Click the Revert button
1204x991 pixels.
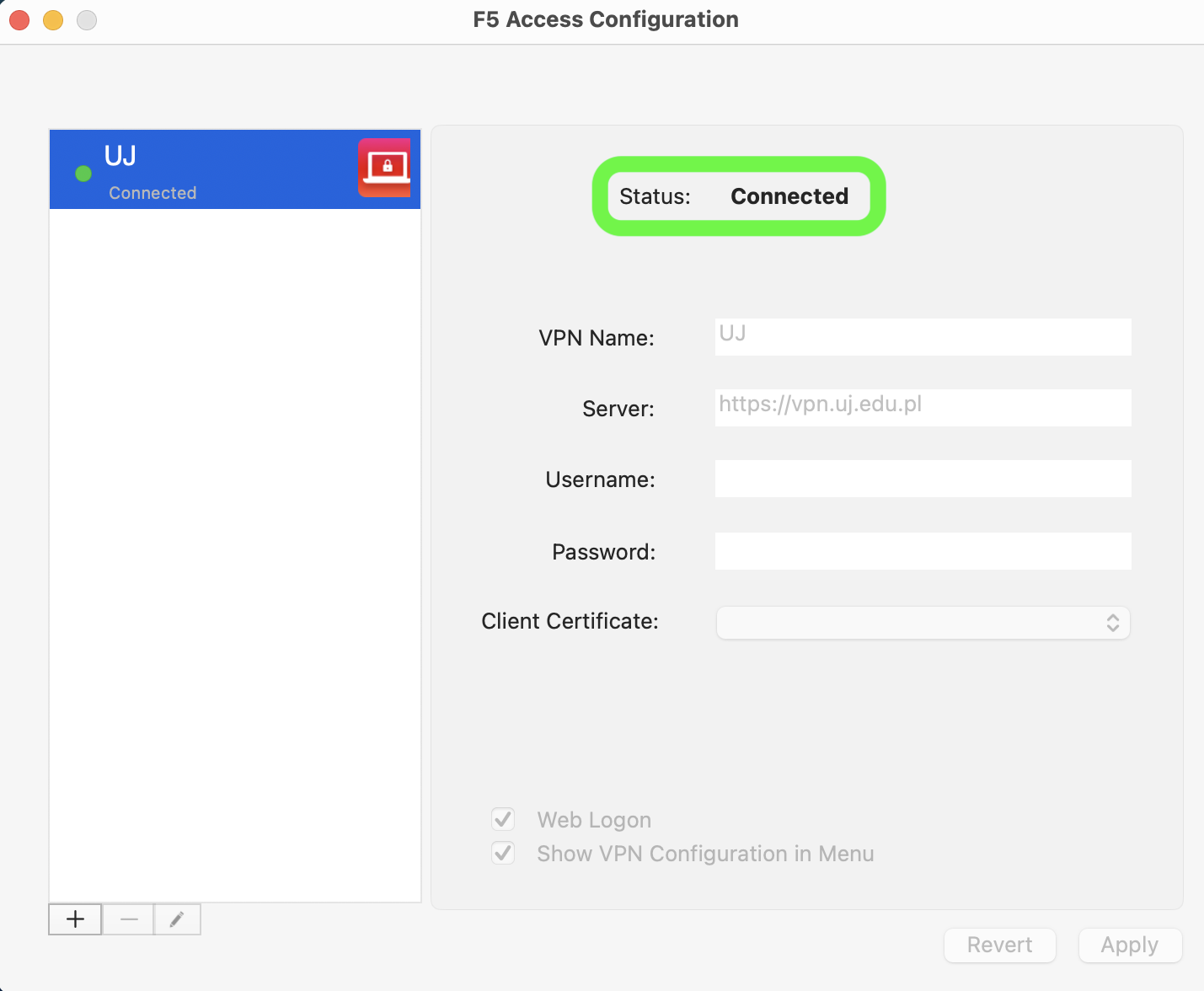pyautogui.click(x=999, y=945)
